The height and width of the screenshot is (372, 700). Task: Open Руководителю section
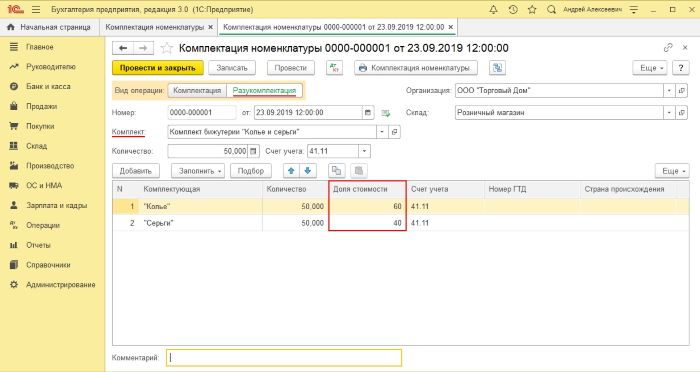pyautogui.click(x=50, y=67)
